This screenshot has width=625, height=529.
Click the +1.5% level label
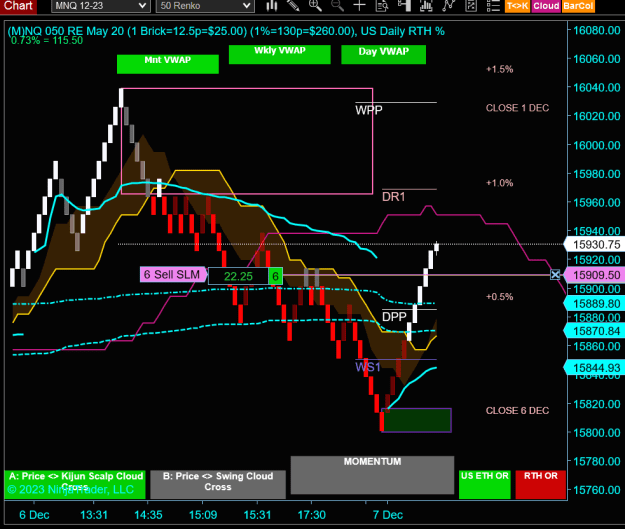click(499, 69)
